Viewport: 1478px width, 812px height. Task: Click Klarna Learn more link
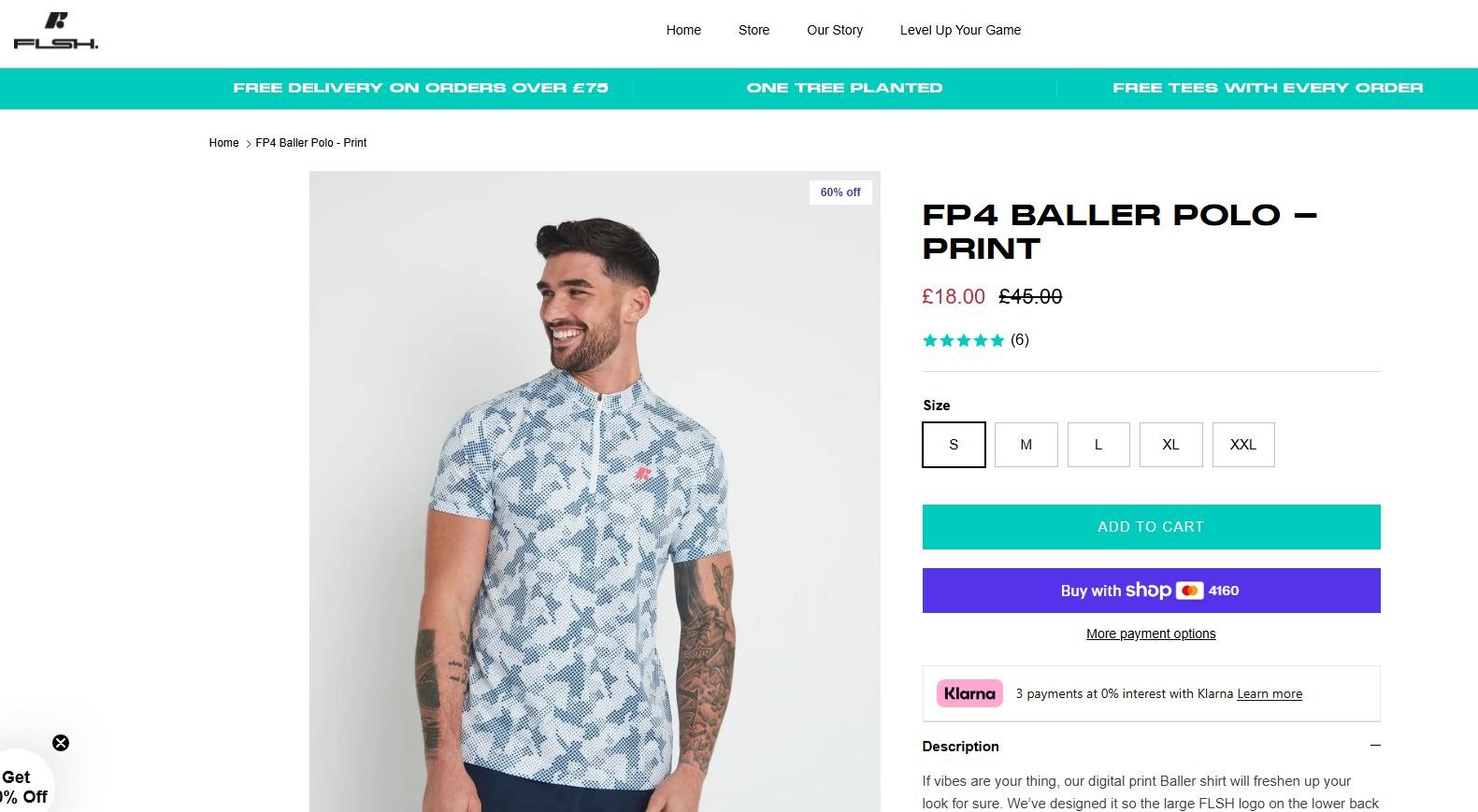tap(1269, 694)
